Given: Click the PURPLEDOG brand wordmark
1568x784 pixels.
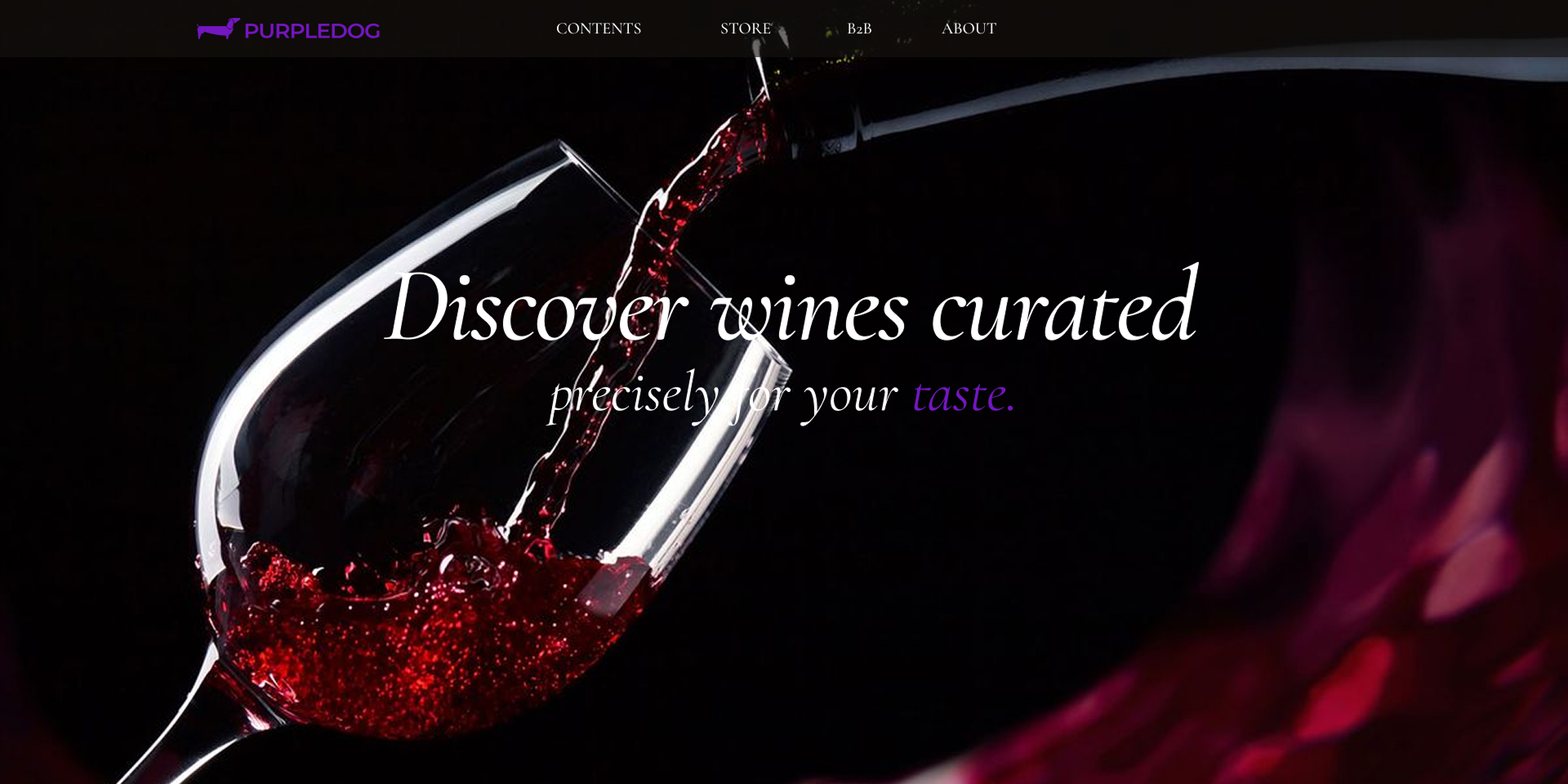Looking at the screenshot, I should pos(312,31).
